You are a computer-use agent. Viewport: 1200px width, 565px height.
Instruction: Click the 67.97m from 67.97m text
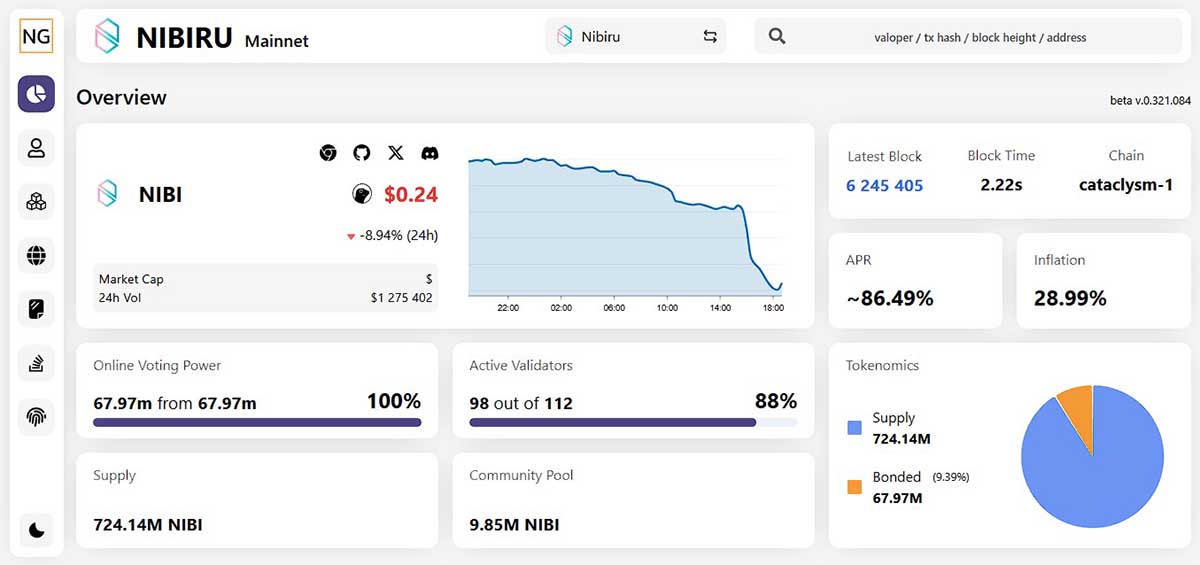175,403
